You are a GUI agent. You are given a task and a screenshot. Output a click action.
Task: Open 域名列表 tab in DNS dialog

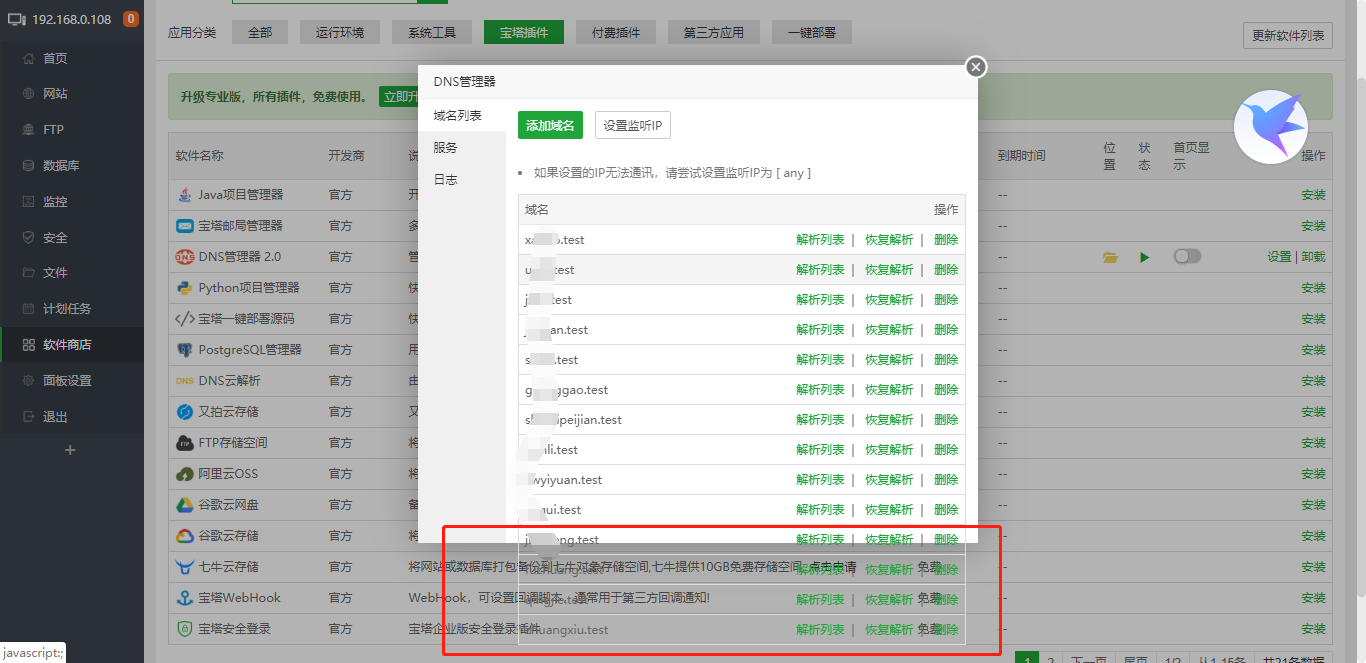tap(462, 116)
